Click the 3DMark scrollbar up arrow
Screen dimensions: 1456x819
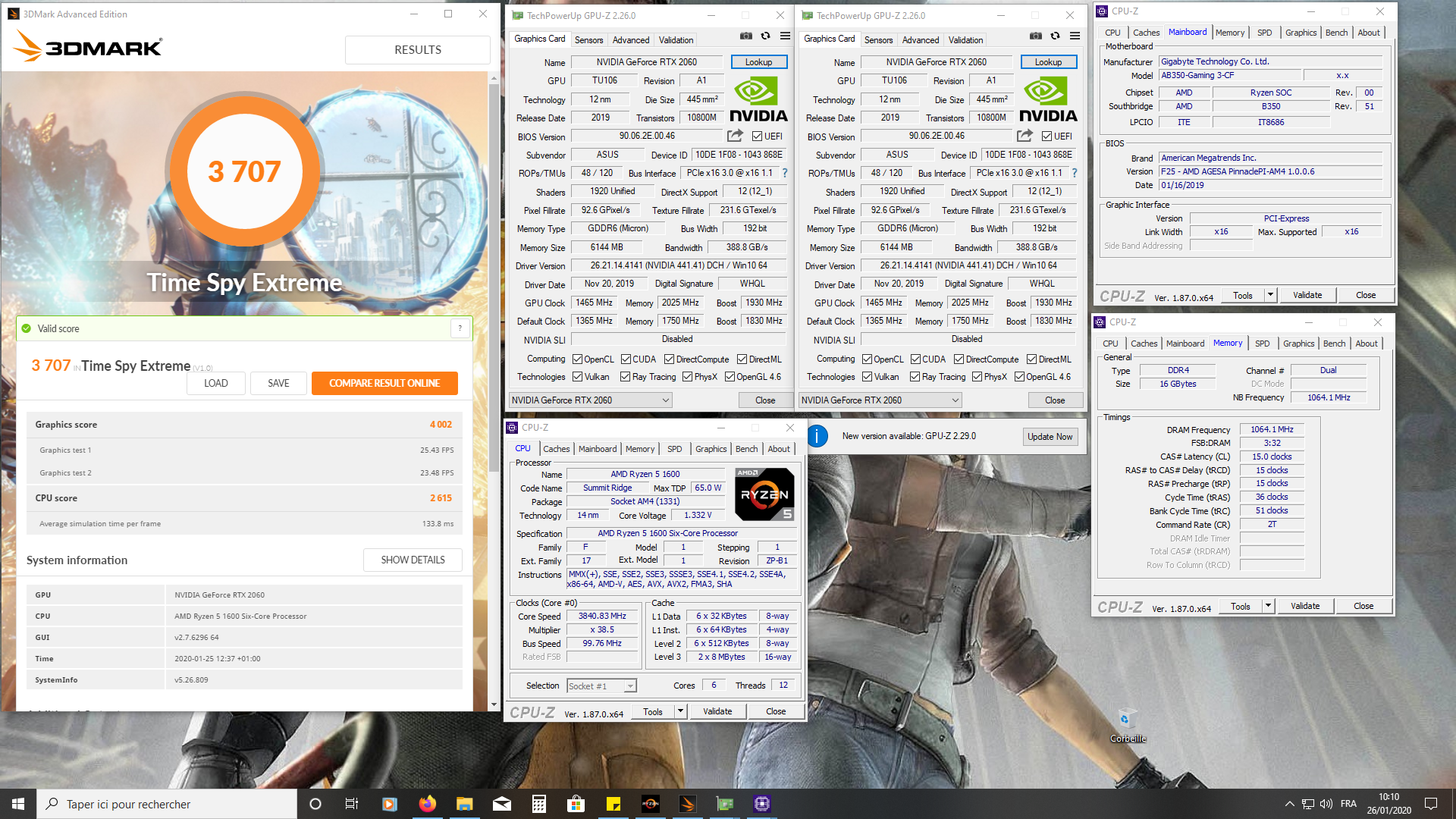[494, 77]
